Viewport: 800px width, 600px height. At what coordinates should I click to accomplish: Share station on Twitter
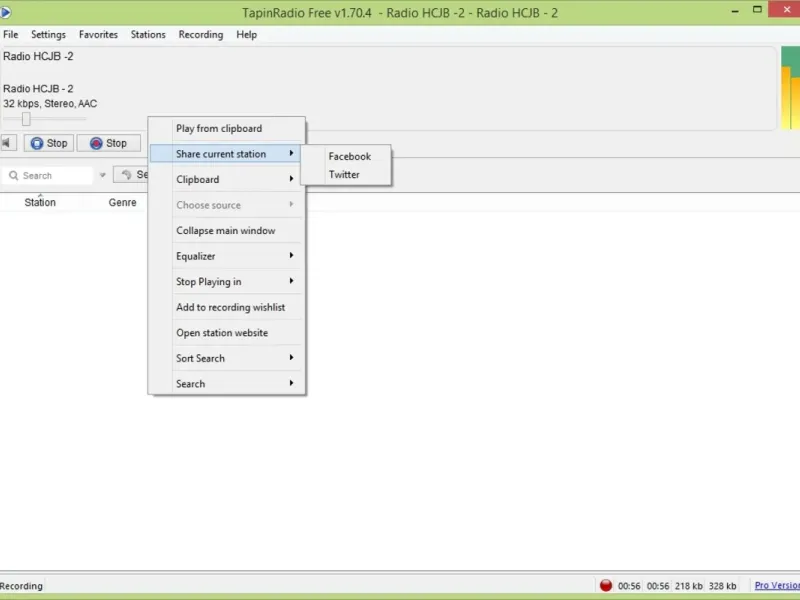pyautogui.click(x=344, y=174)
